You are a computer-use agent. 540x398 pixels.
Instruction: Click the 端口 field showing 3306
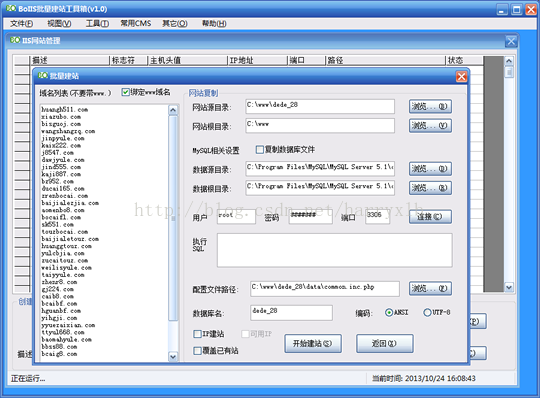pyautogui.click(x=377, y=217)
